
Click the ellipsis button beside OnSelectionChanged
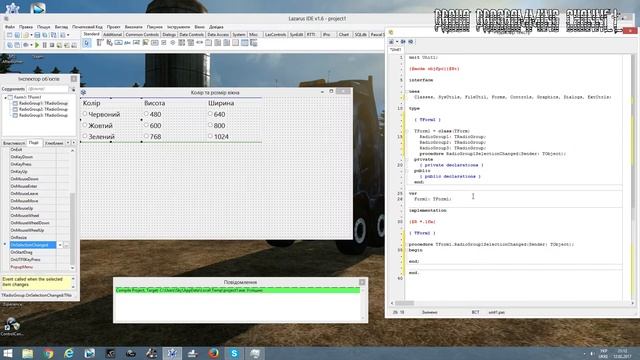click(x=66, y=245)
